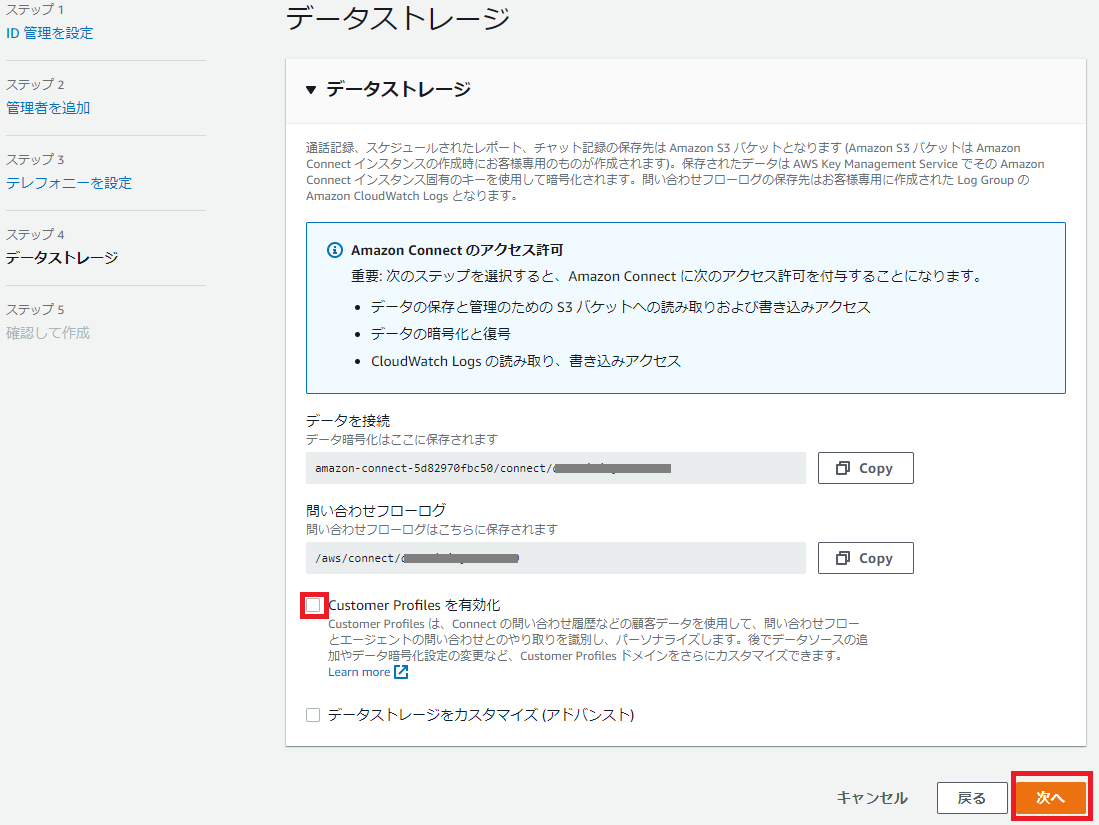Click the 問い合わせフローログはこちらに保存されます hint text

coord(432,529)
